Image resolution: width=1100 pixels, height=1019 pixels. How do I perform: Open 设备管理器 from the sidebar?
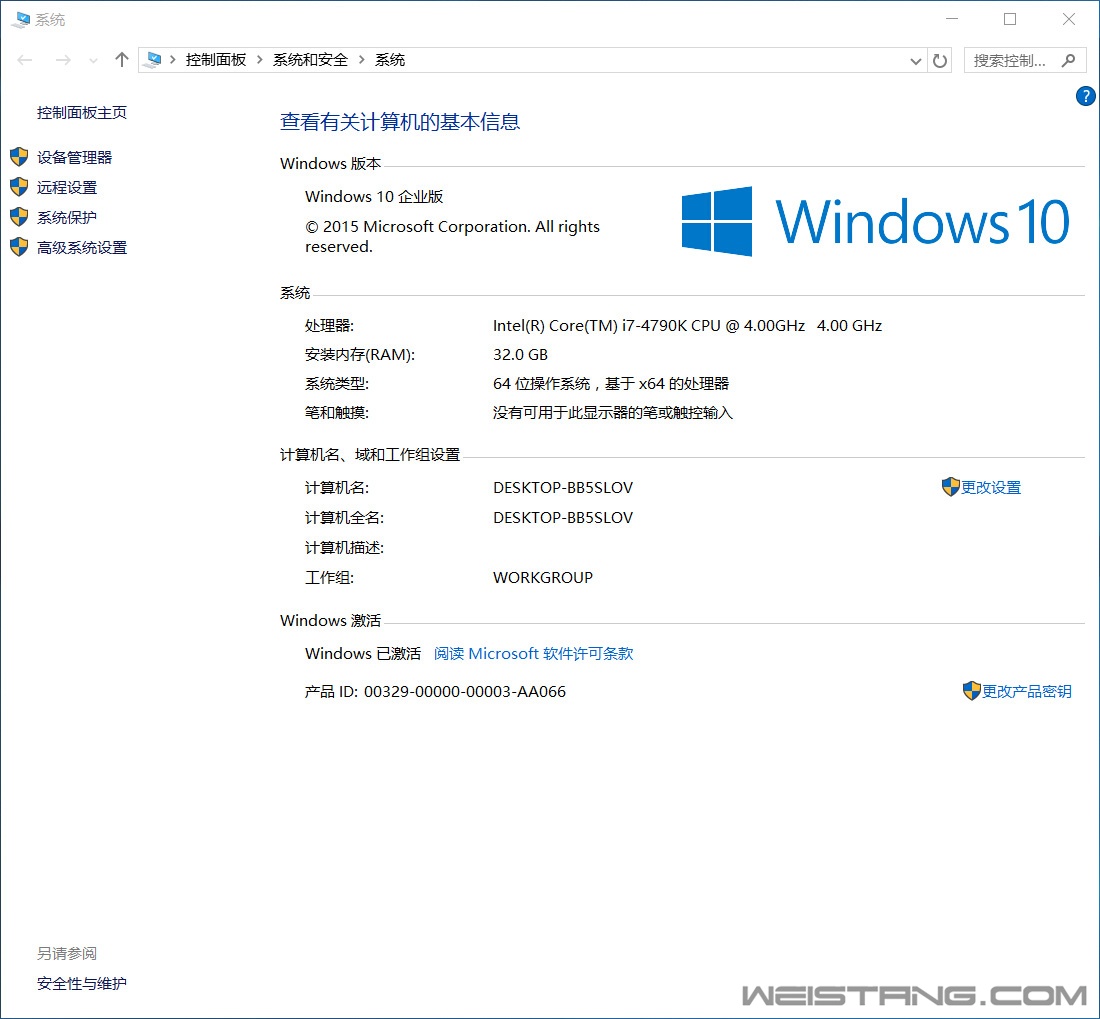point(74,157)
